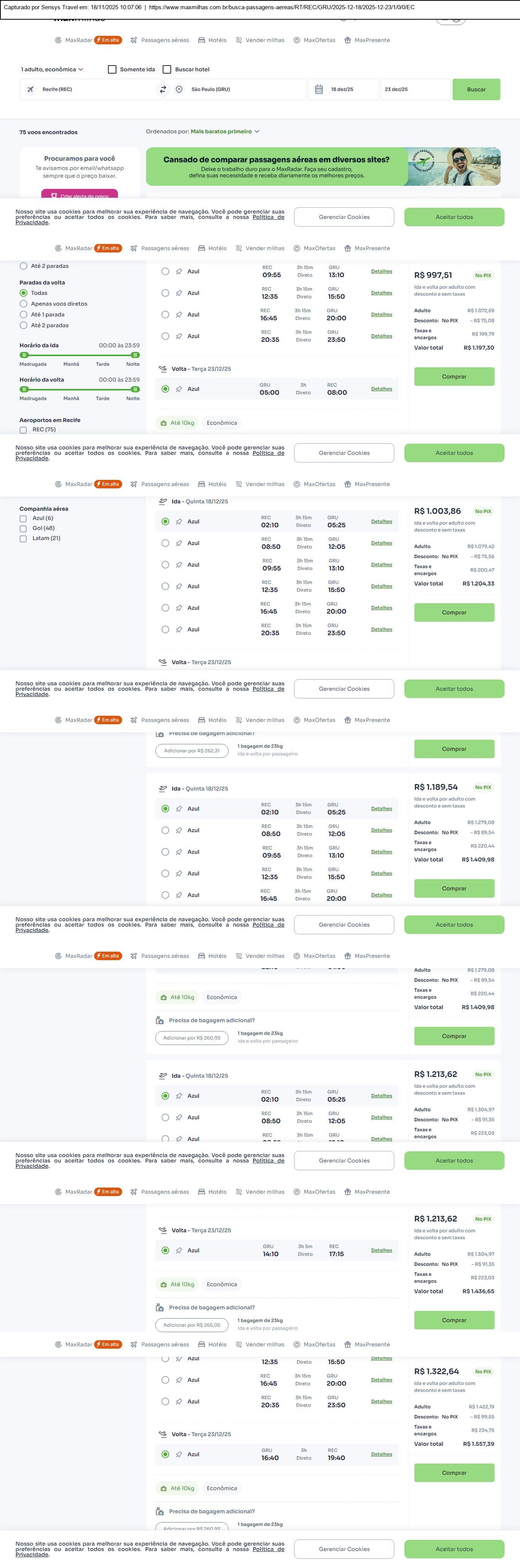Viewport: 520px width, 1568px height.
Task: Enable the Somente ida checkbox
Action: pos(112,69)
